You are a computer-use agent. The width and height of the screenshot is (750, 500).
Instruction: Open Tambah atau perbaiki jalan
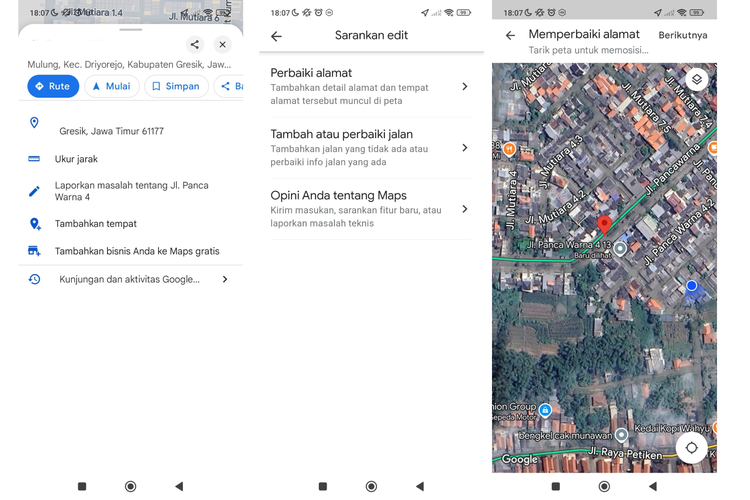[x=371, y=148]
